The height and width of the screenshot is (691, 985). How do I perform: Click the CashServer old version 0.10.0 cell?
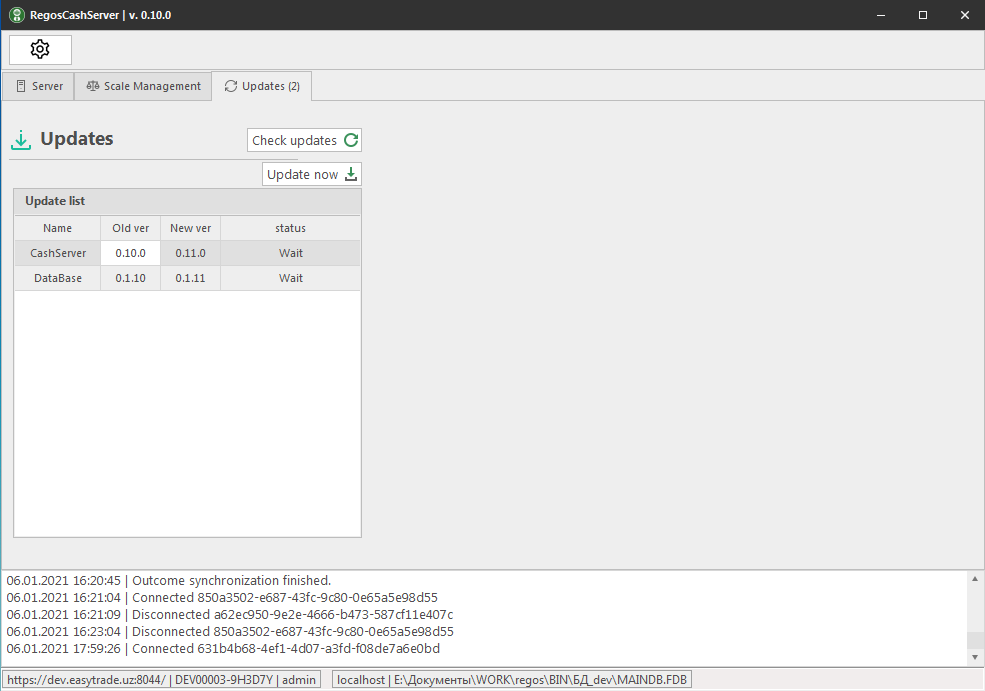pyautogui.click(x=130, y=253)
